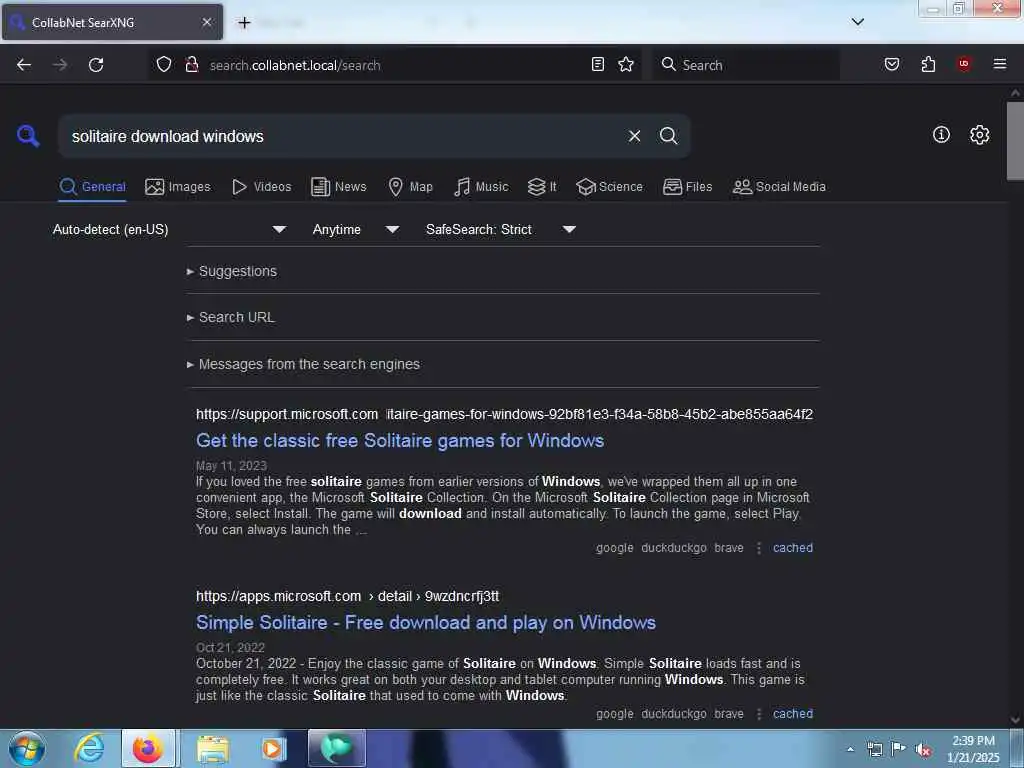Click the teal bird app on taskbar
Viewport: 1024px width, 768px height.
coord(336,748)
